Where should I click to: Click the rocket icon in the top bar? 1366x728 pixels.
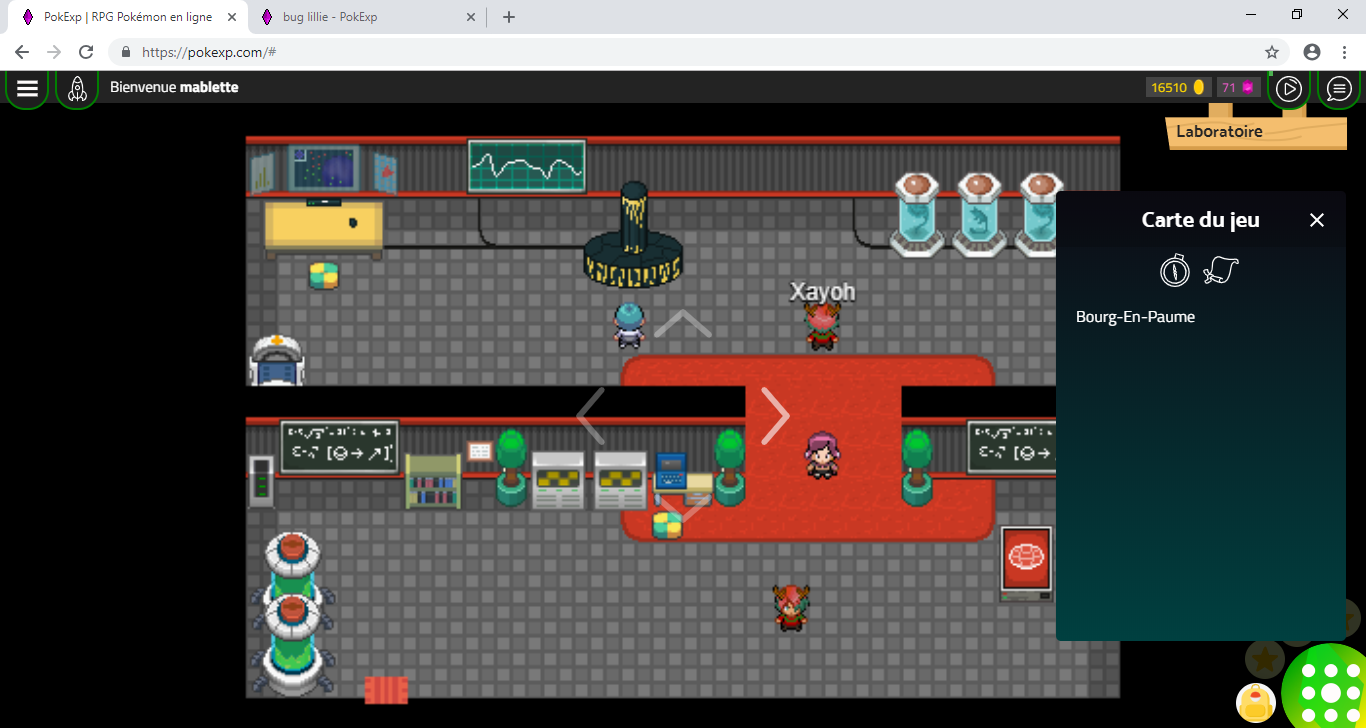click(77, 88)
